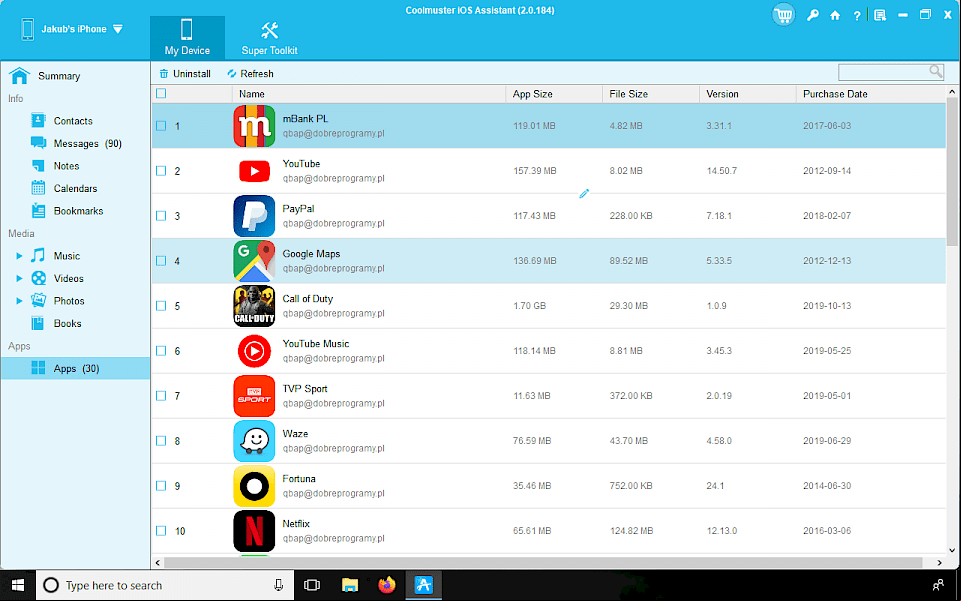
Task: Click the Refresh button
Action: pos(250,74)
